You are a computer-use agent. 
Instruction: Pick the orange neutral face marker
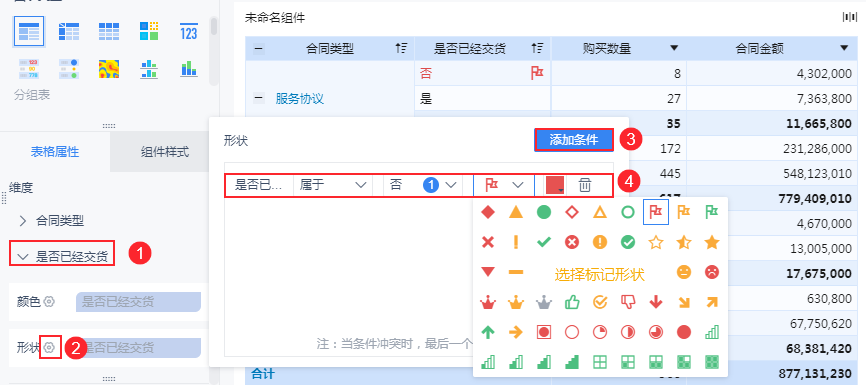tap(684, 272)
